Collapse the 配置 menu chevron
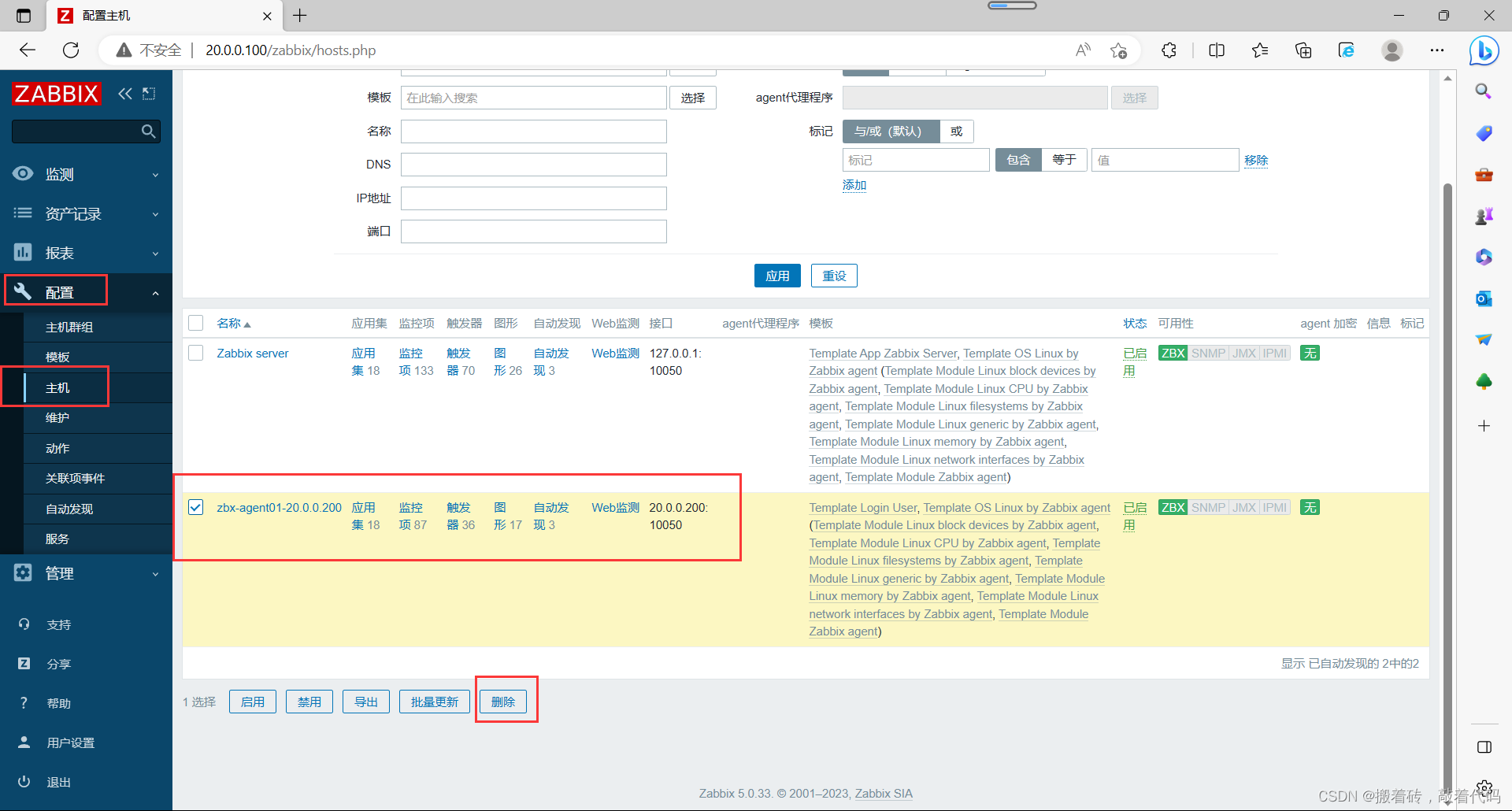Image resolution: width=1512 pixels, height=811 pixels. [x=155, y=293]
